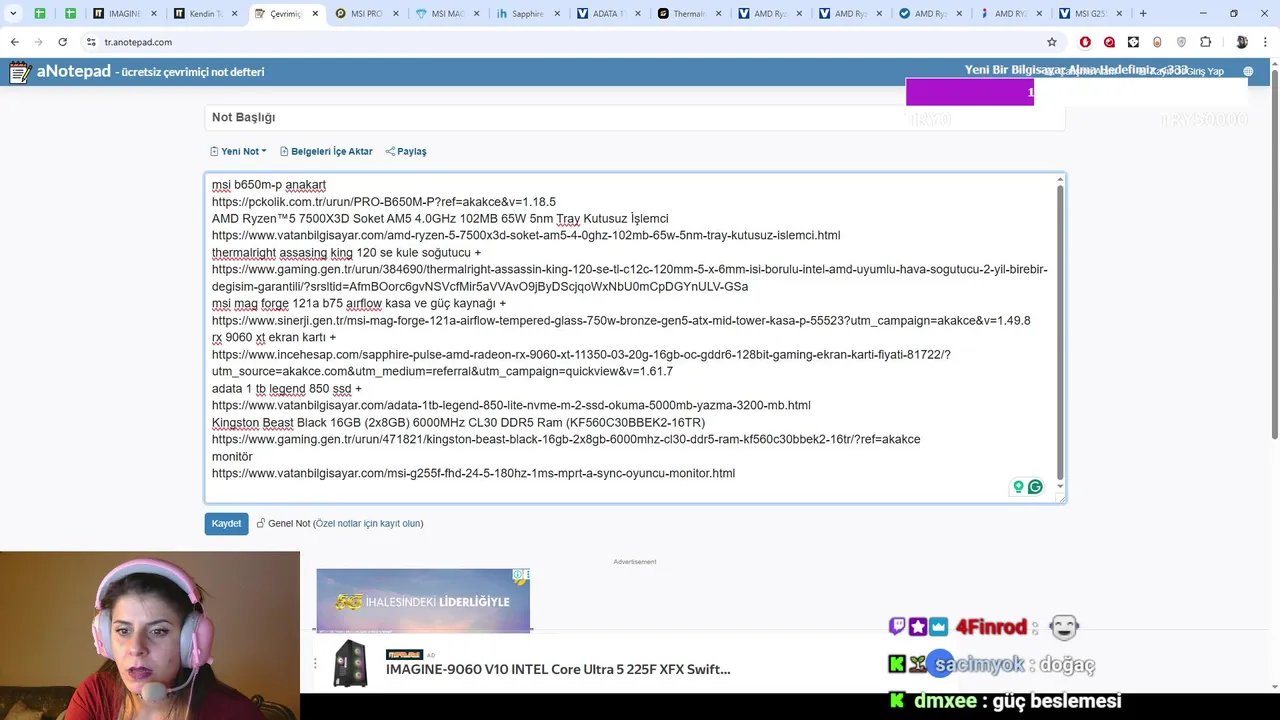Click the aNotepad logo icon

pyautogui.click(x=20, y=72)
